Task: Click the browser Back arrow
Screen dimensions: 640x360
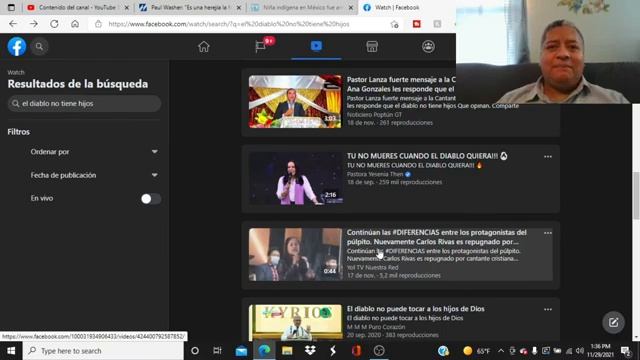Action: (x=13, y=24)
